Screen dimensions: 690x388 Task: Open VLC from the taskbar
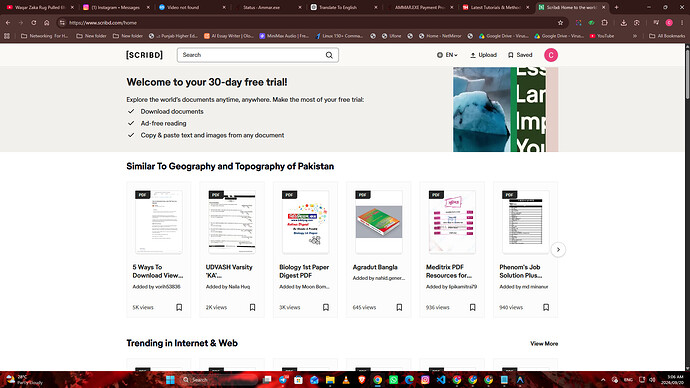pos(346,380)
